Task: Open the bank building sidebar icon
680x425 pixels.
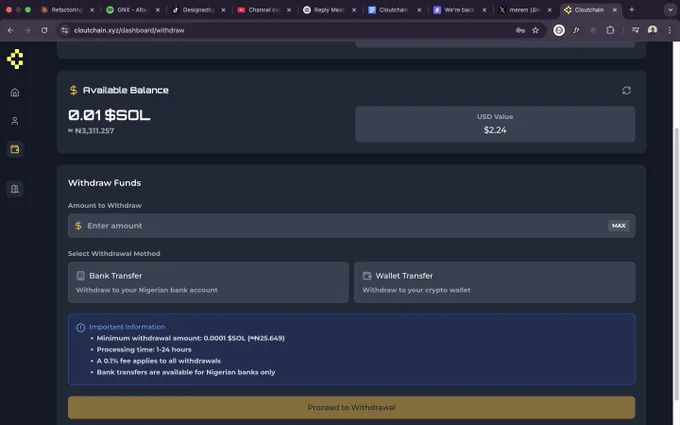Action: point(15,189)
